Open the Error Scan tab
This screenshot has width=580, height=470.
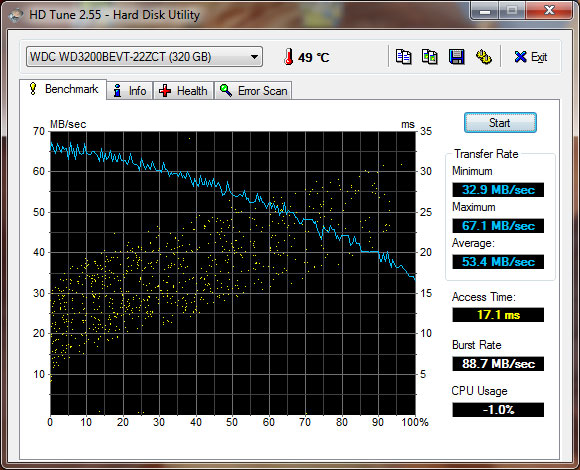[253, 91]
